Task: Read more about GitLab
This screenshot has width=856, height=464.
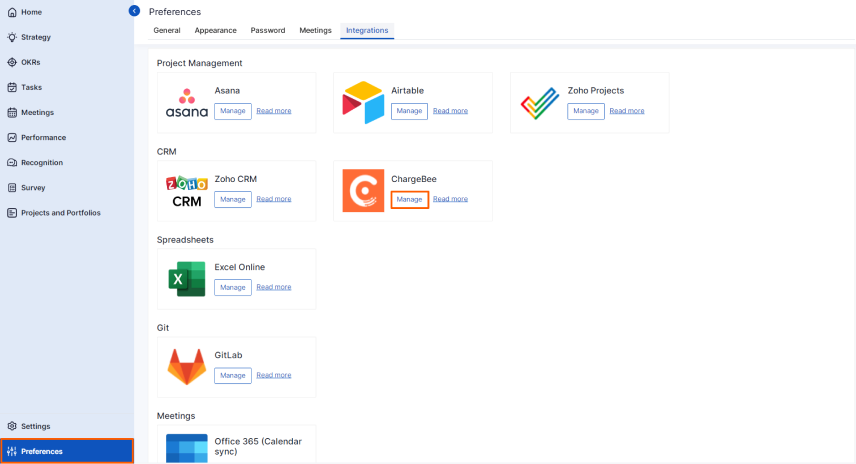Action: 274,376
